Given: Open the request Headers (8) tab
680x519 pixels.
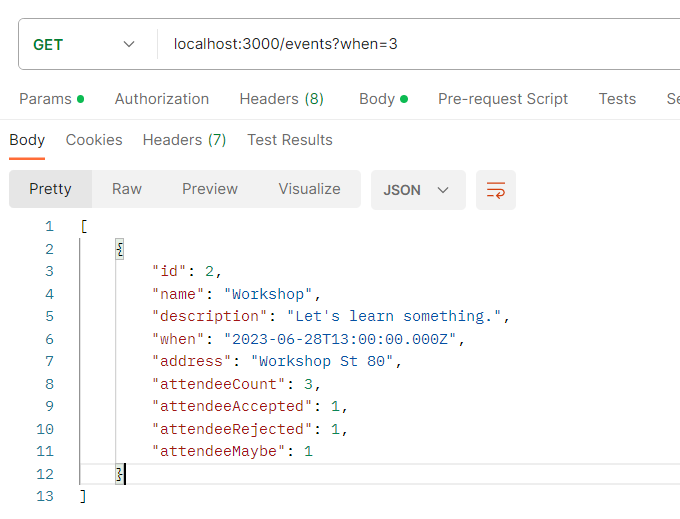Looking at the screenshot, I should (x=281, y=99).
